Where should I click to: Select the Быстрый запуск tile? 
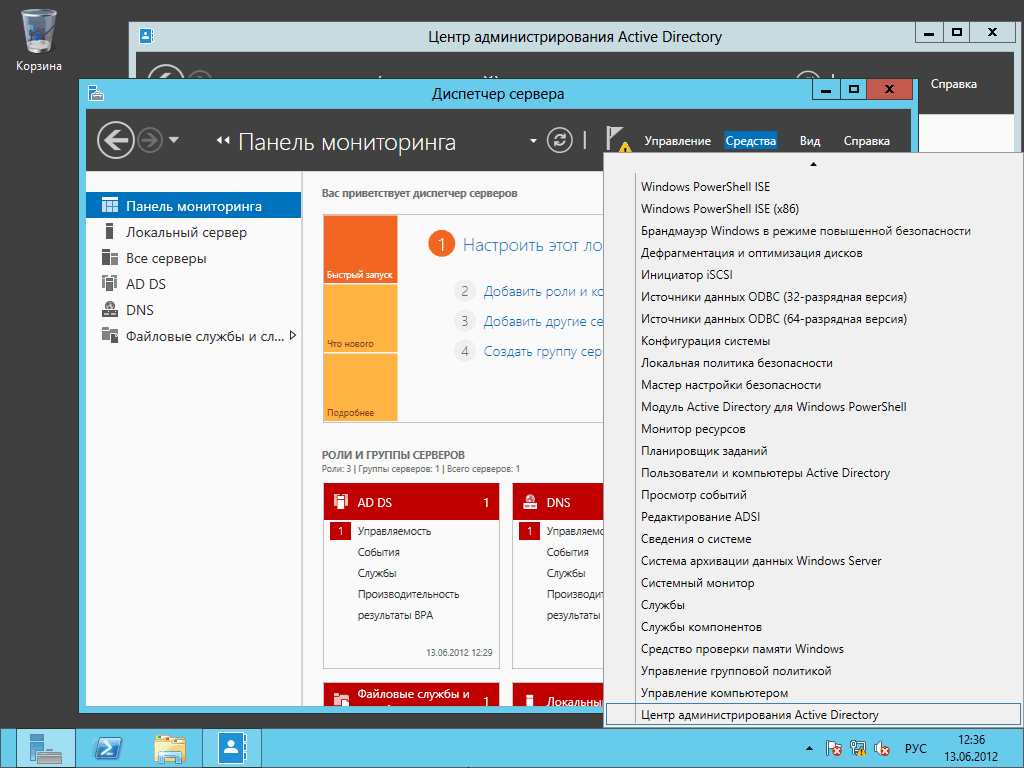tap(360, 249)
